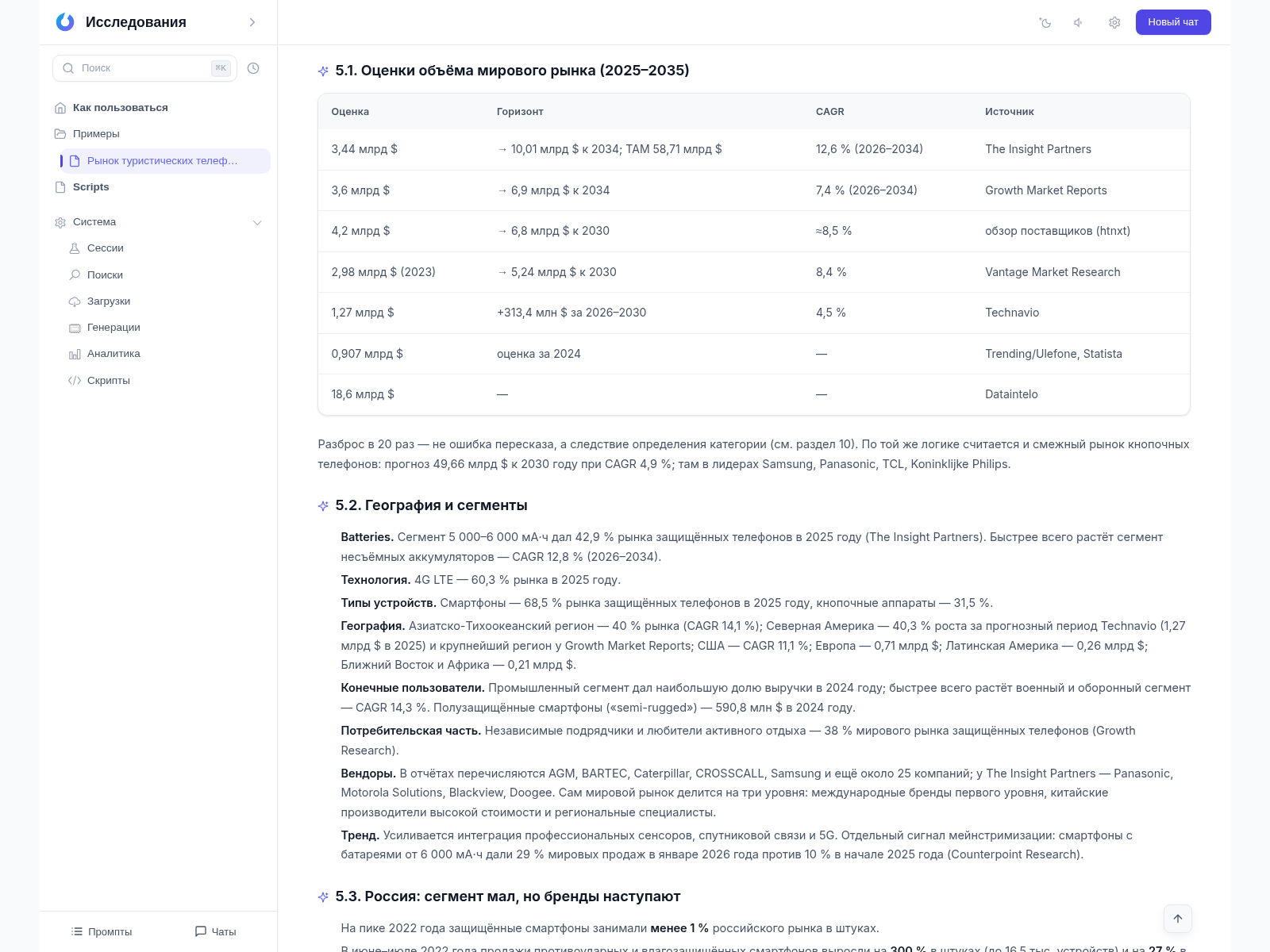Screen dimensions: 1270x952
Task: Click the Оценка column header
Action: click(350, 112)
